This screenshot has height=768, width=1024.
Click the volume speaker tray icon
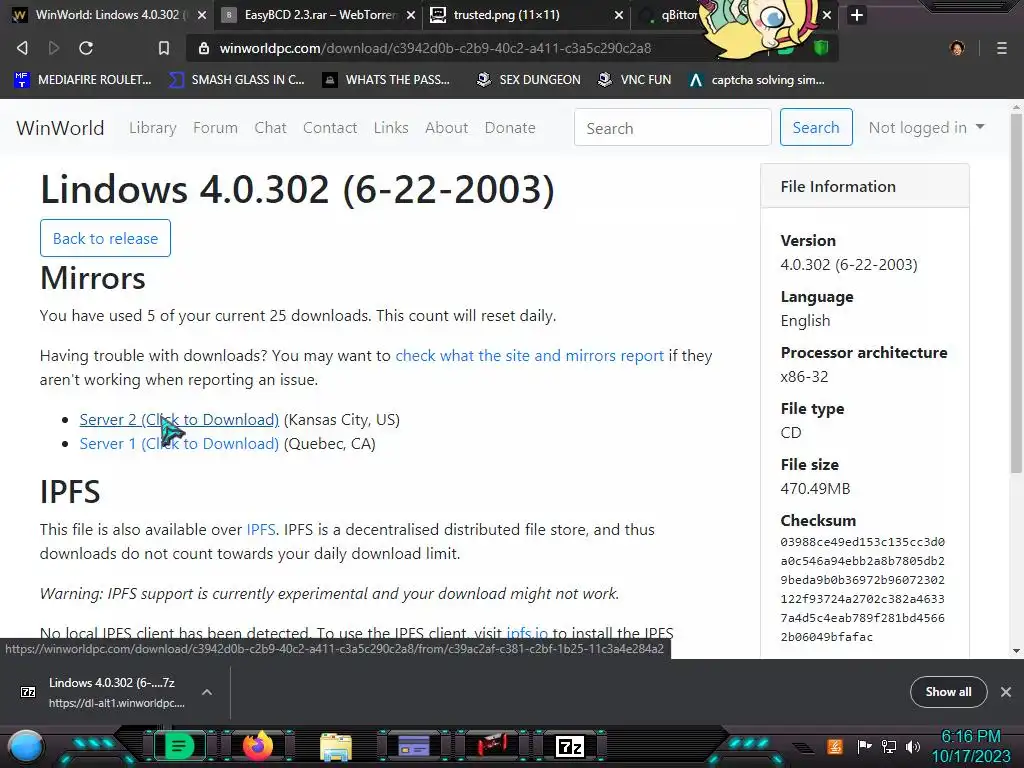913,746
